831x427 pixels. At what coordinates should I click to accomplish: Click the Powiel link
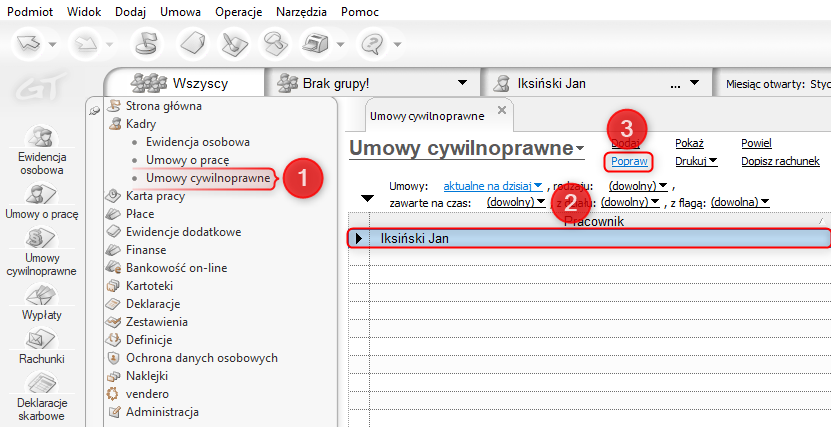tap(756, 143)
